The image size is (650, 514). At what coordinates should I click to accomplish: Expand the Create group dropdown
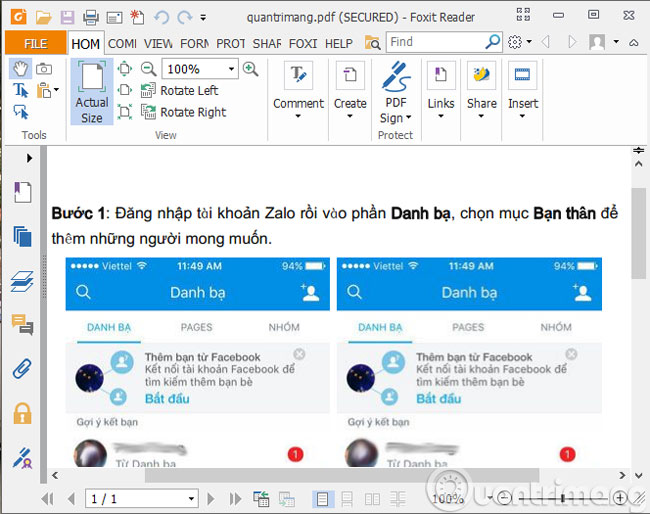[350, 116]
